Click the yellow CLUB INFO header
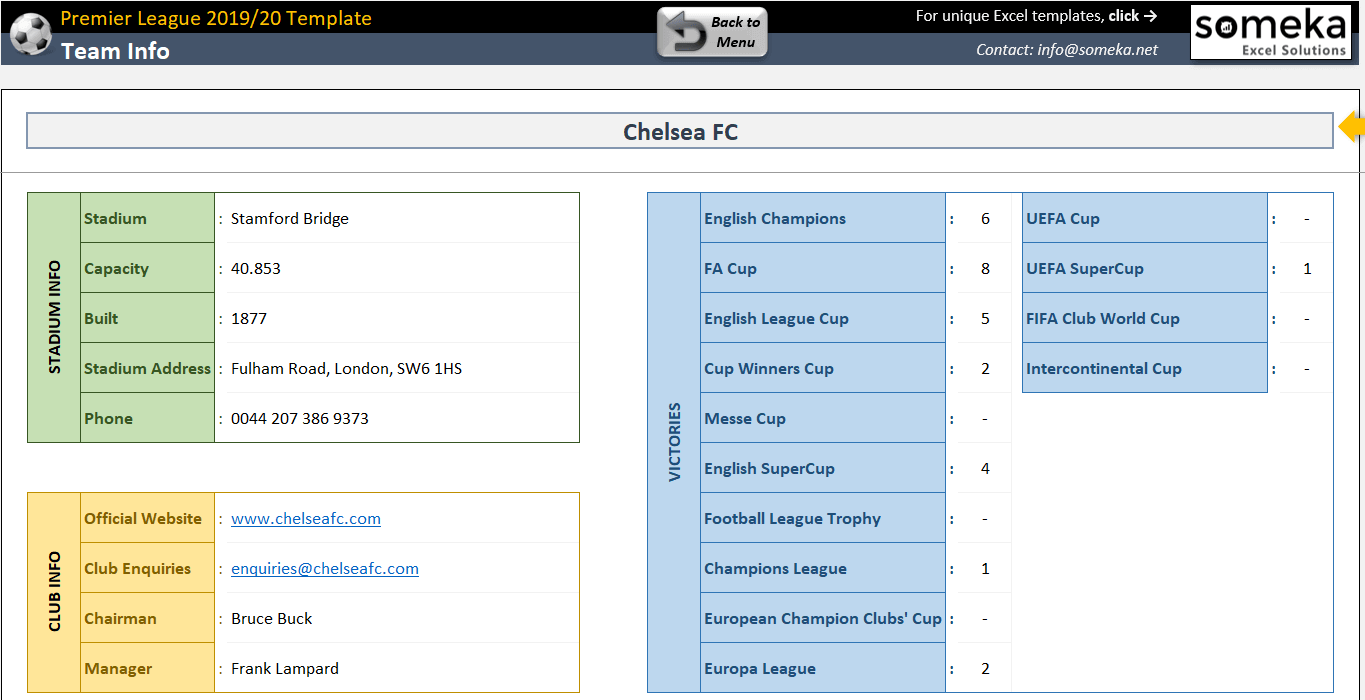The width and height of the screenshot is (1365, 700). (x=54, y=592)
